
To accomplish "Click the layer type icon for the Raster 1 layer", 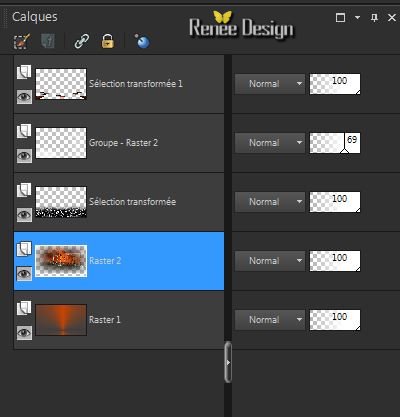I will click(x=24, y=308).
